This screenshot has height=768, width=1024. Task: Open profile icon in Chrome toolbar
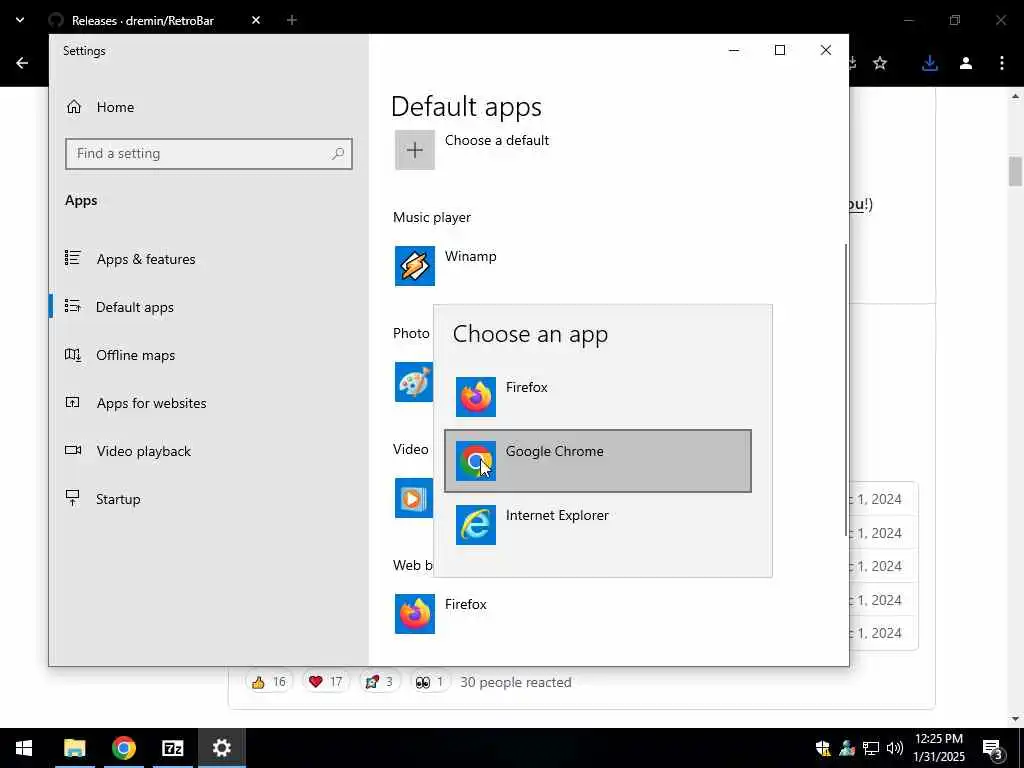(x=966, y=63)
